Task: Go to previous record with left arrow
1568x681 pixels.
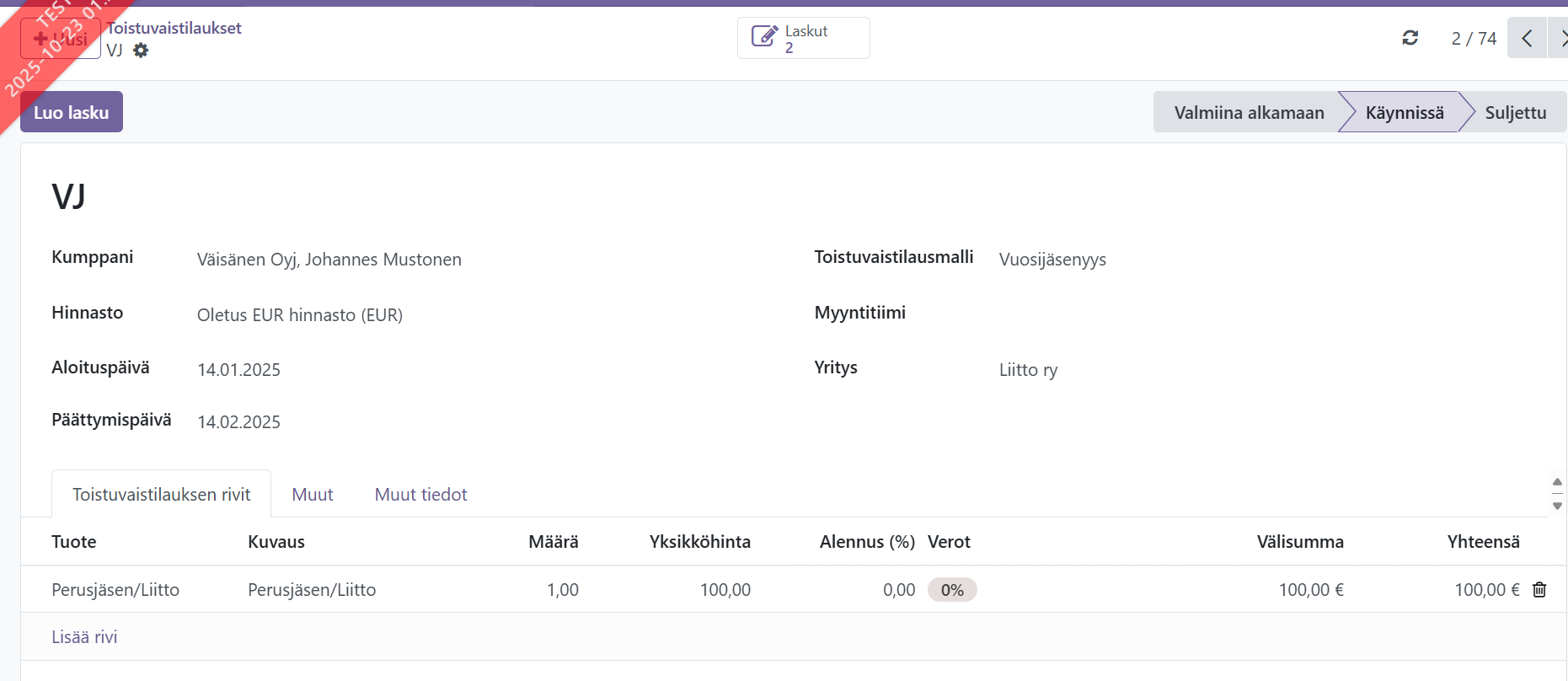Action: (x=1527, y=38)
